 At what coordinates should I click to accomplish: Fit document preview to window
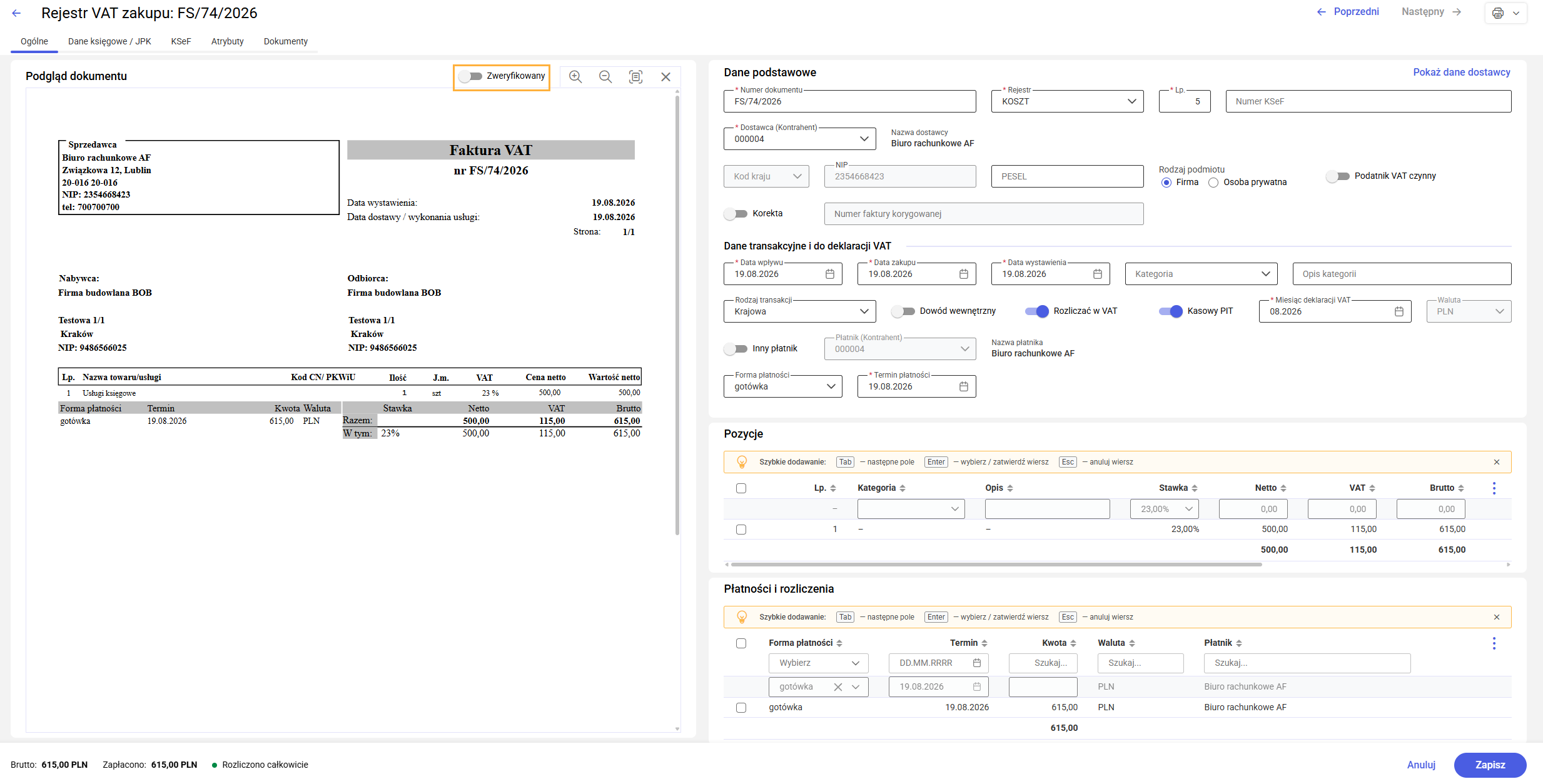click(635, 76)
